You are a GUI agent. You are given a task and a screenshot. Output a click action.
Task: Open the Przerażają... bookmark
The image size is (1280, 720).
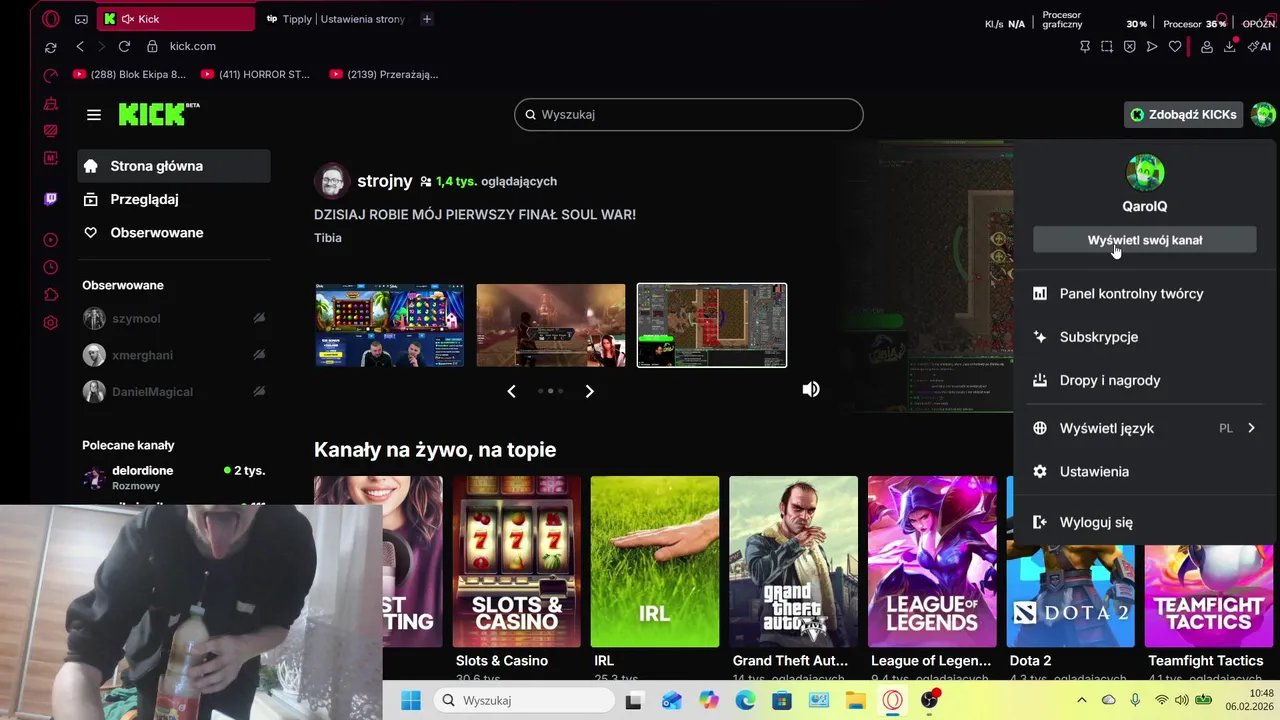(x=384, y=74)
